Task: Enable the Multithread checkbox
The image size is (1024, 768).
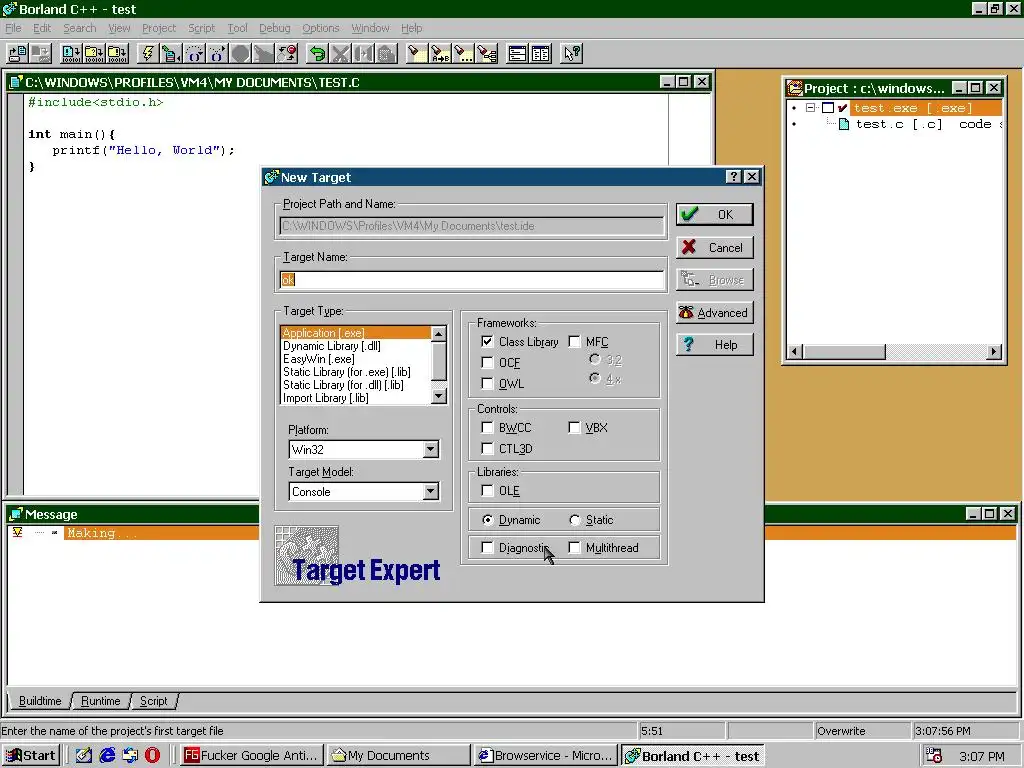Action: [575, 547]
